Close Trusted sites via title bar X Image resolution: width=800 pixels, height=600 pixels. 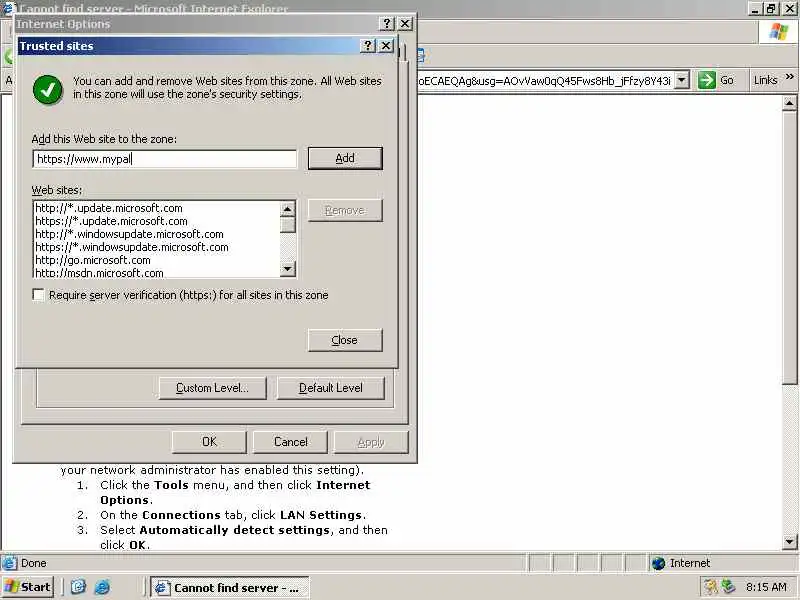click(x=386, y=46)
